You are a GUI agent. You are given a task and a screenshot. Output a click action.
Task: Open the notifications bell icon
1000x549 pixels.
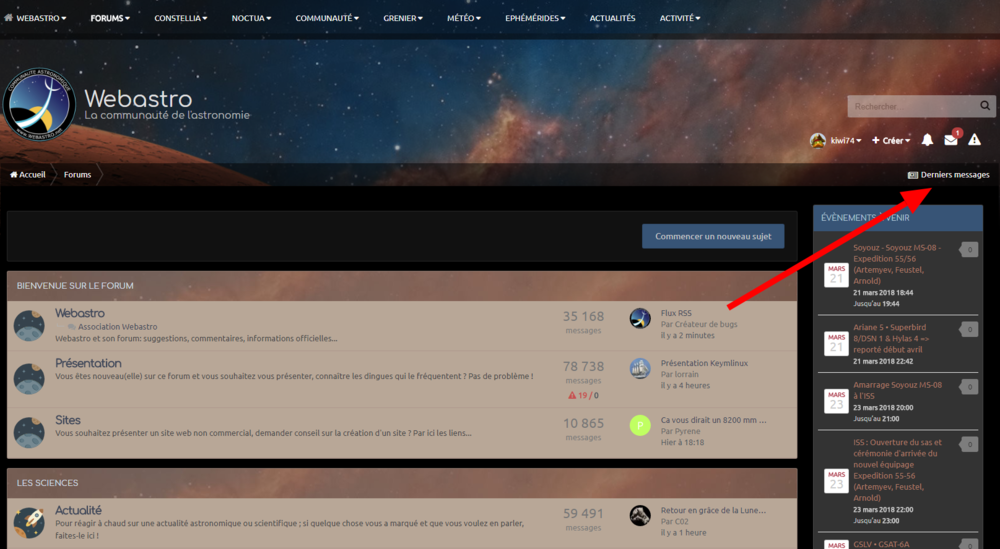927,140
